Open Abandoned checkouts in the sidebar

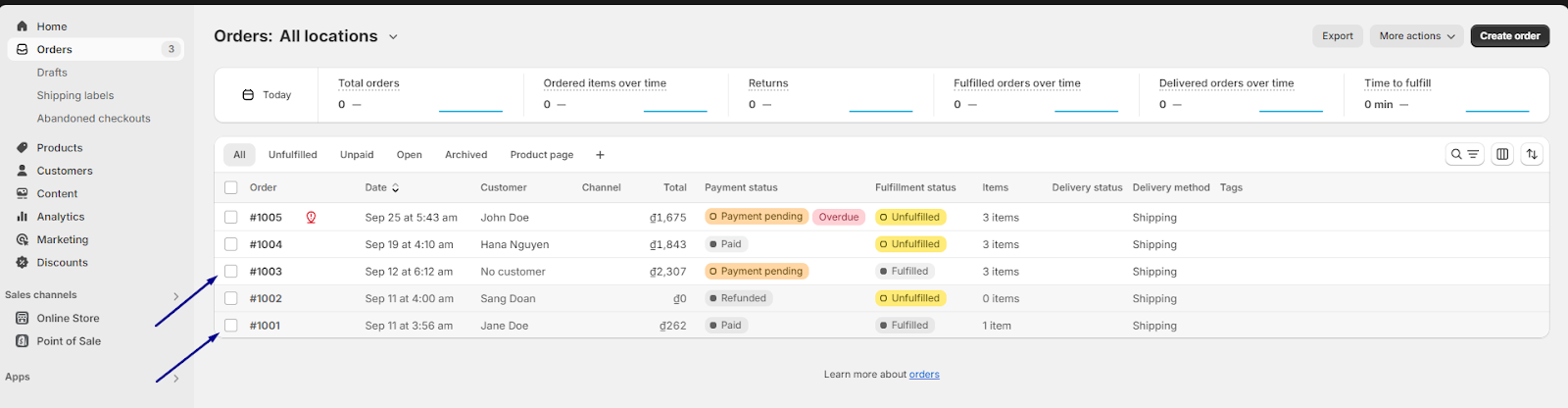[x=94, y=119]
